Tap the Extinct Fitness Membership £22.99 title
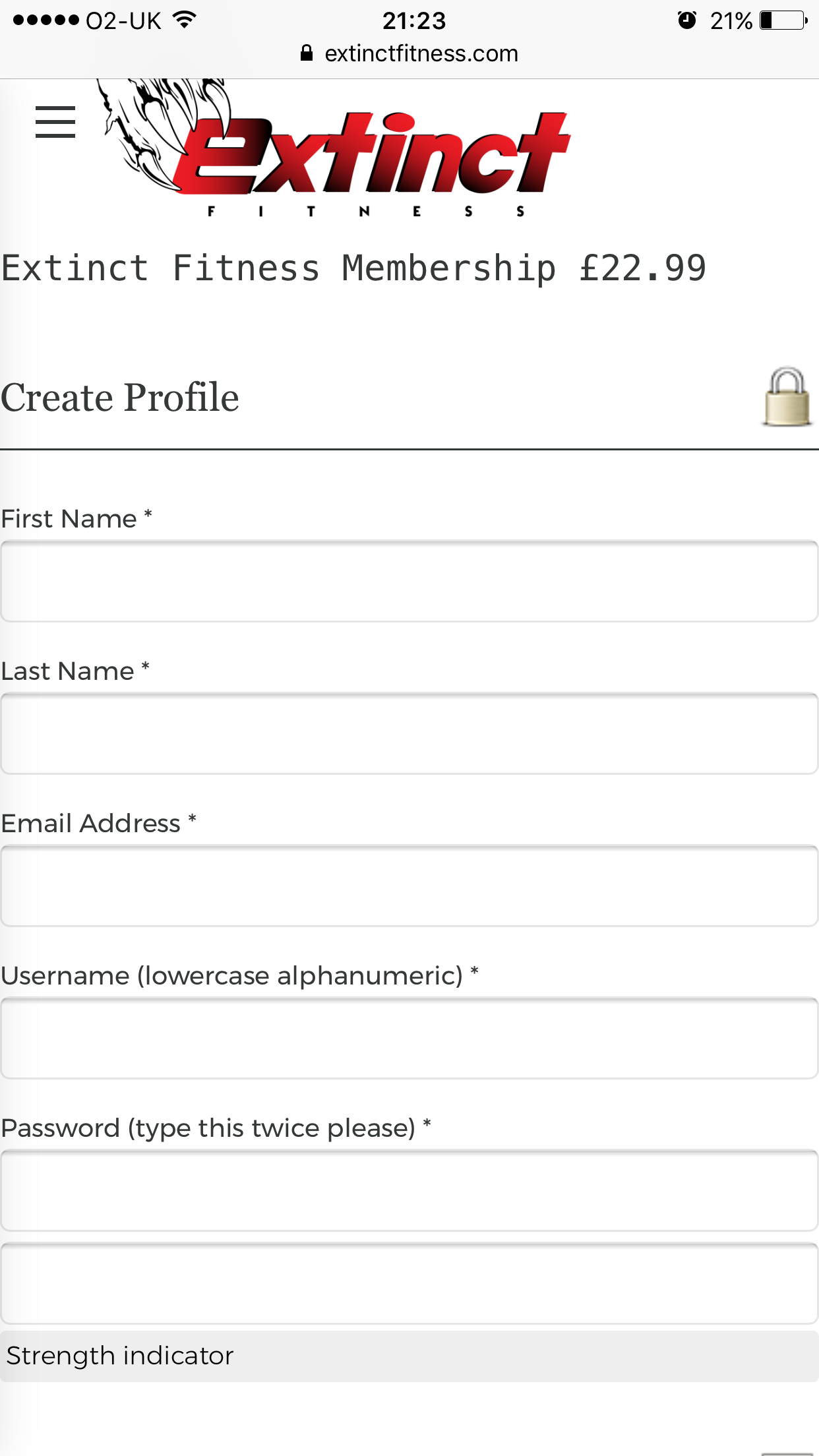This screenshot has width=819, height=1456. point(354,268)
